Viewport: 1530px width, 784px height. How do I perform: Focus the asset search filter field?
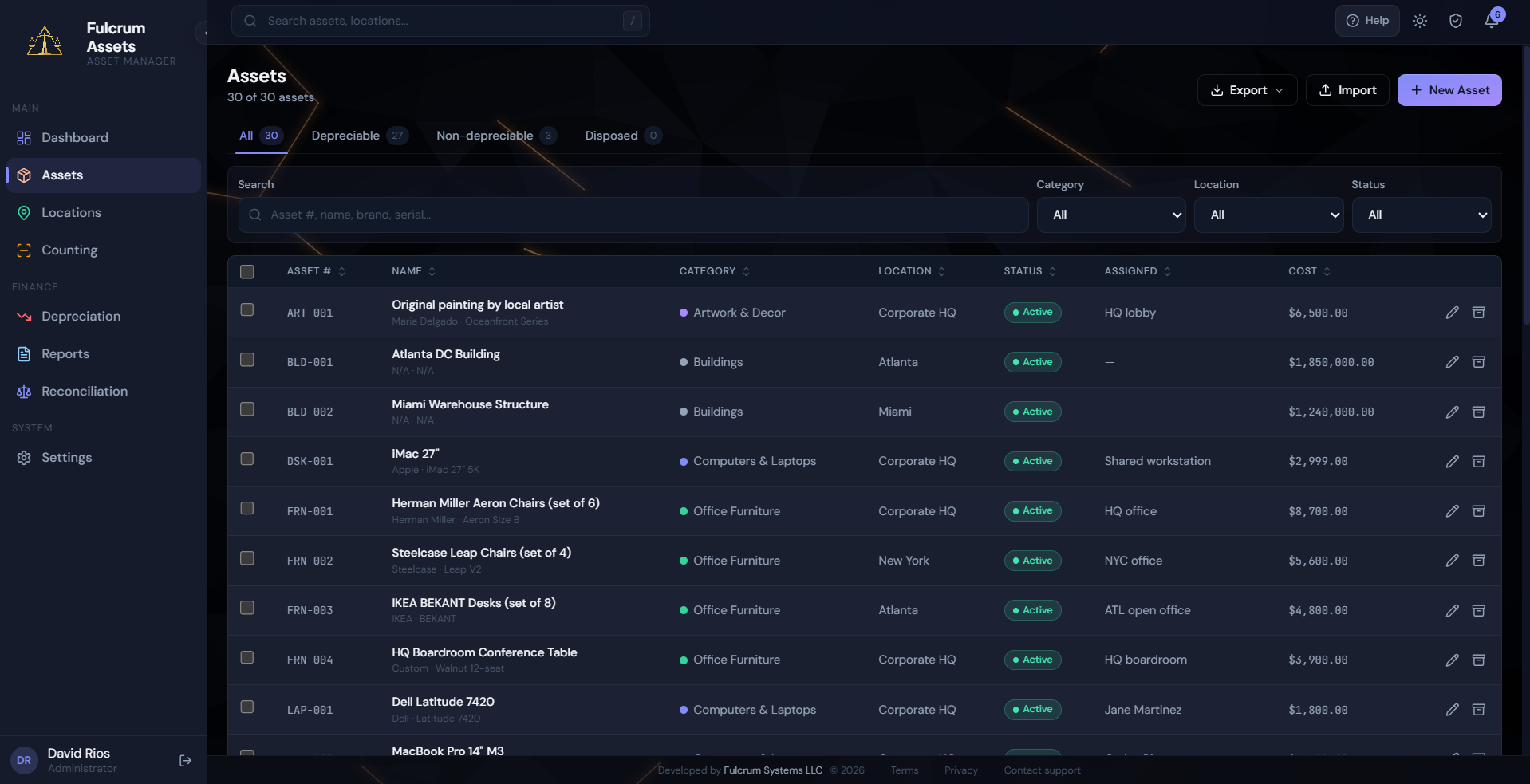633,215
